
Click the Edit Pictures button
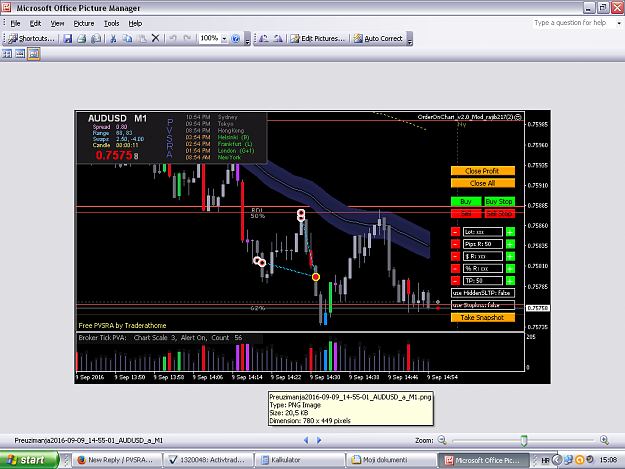tap(317, 38)
